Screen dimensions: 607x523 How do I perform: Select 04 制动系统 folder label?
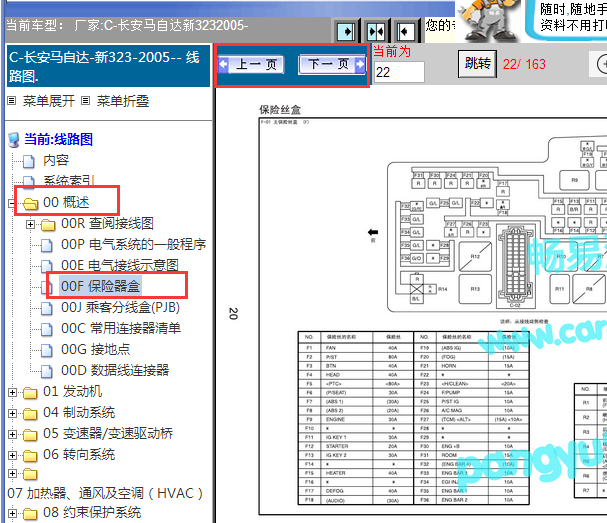pyautogui.click(x=79, y=412)
